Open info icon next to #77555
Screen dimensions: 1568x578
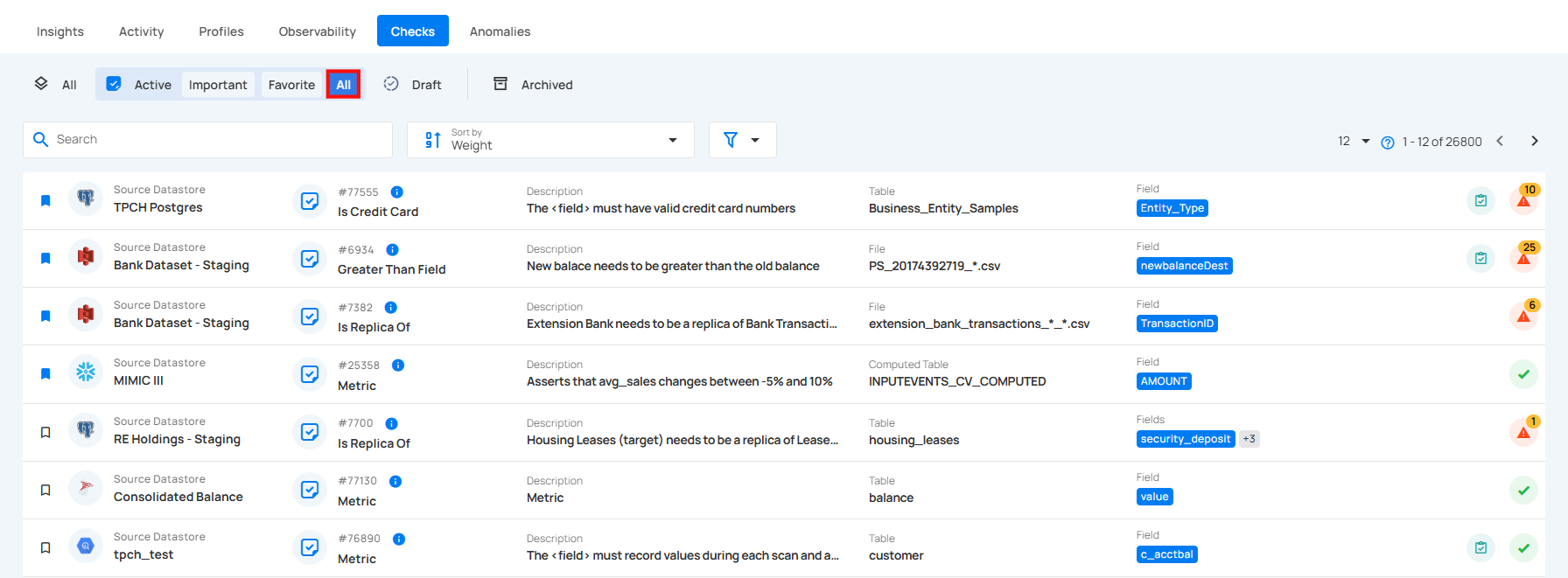click(397, 192)
